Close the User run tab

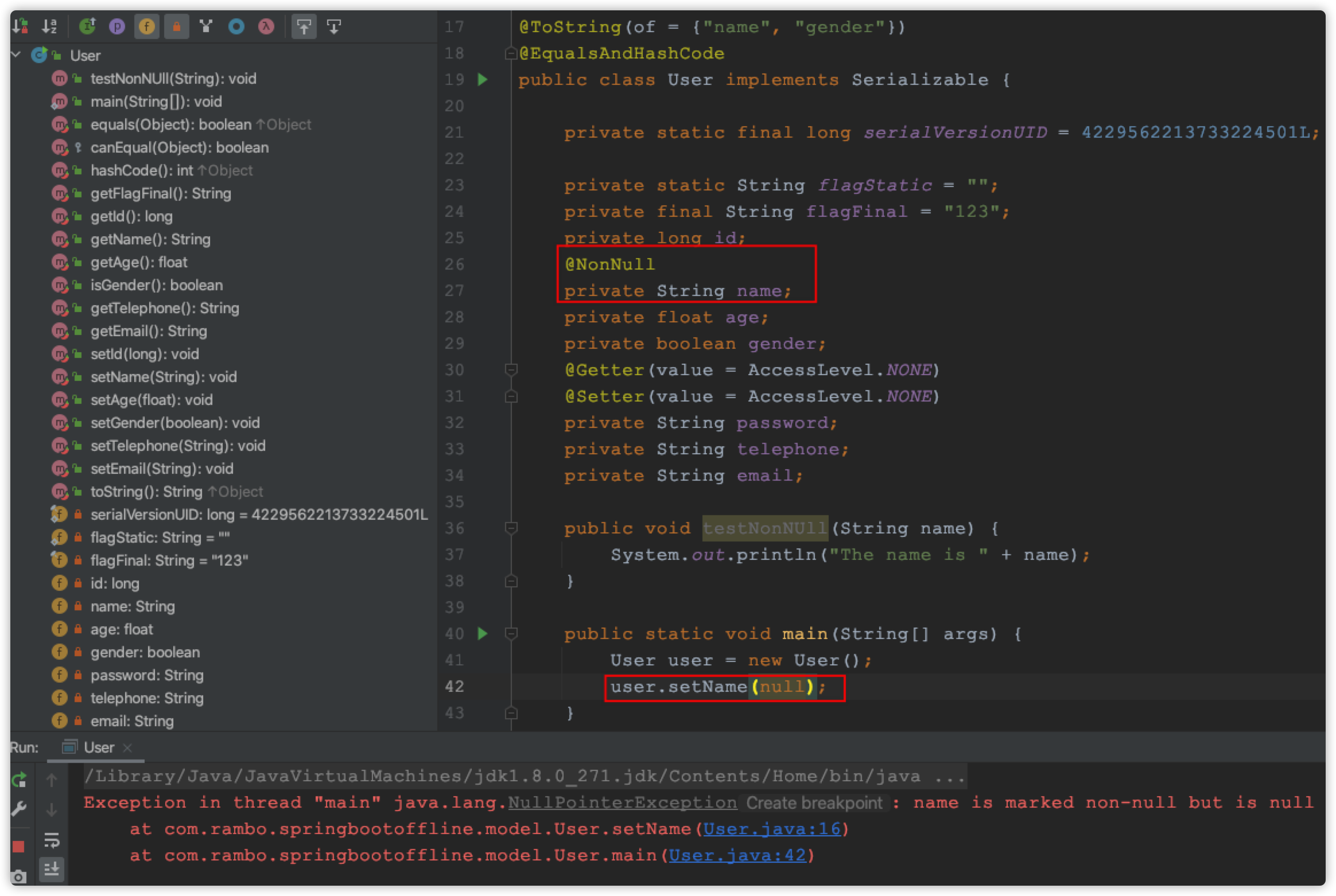pyautogui.click(x=127, y=747)
